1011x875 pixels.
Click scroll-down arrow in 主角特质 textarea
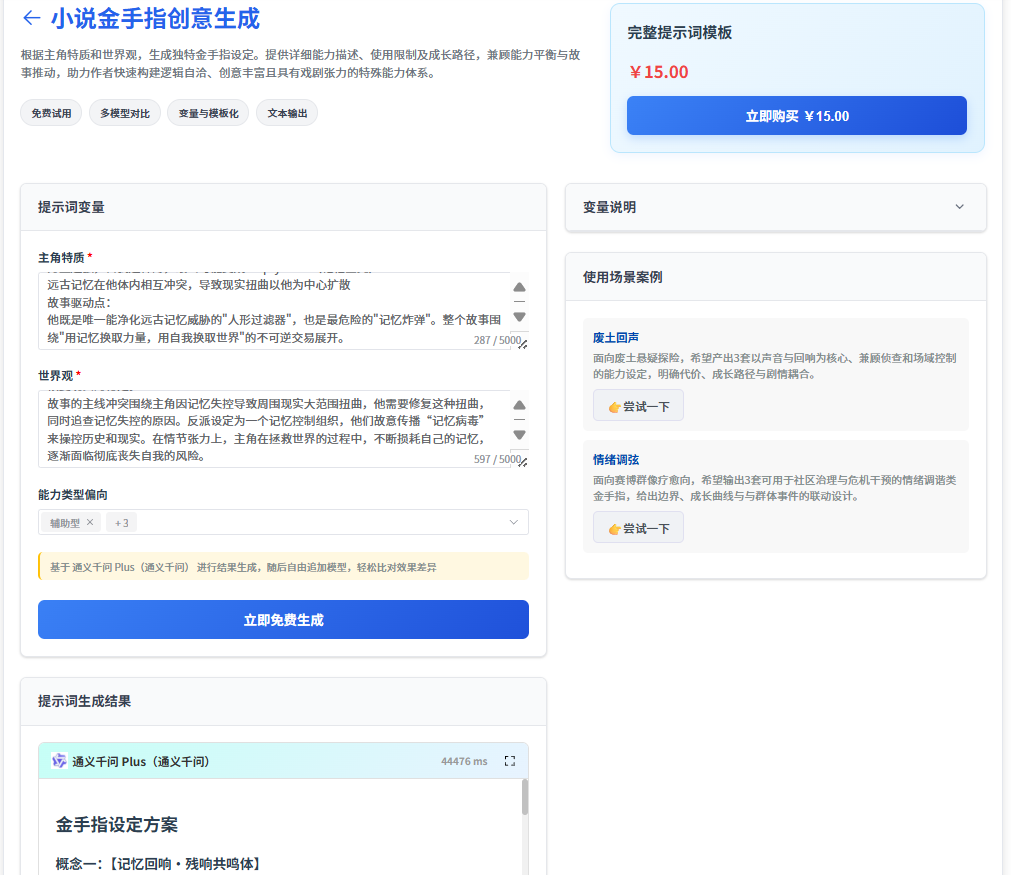click(519, 317)
